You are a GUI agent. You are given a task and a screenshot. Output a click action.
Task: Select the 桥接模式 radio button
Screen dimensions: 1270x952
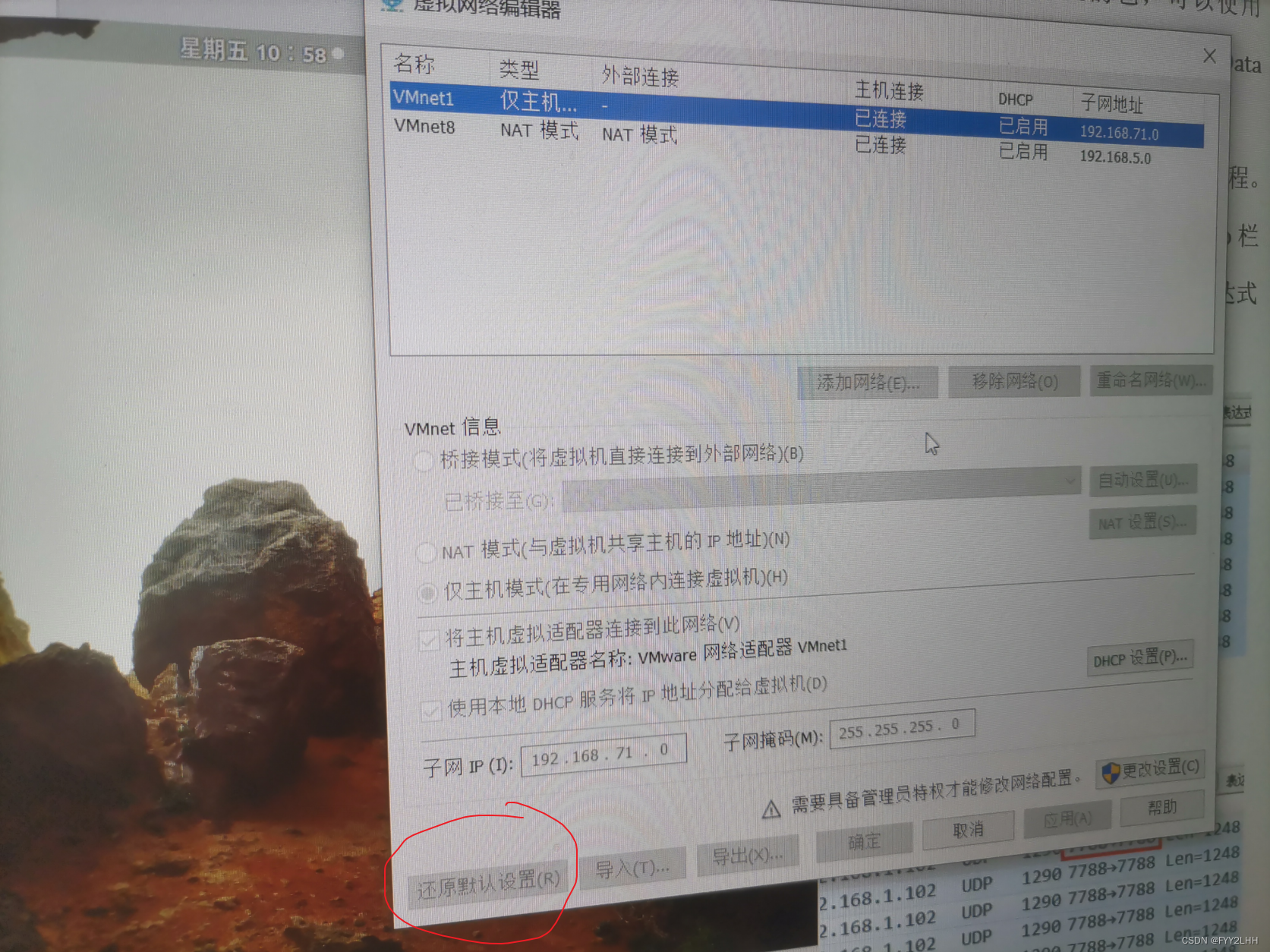click(x=422, y=460)
